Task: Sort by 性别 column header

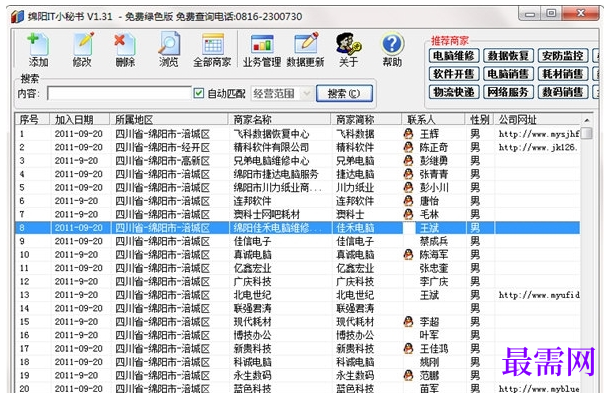Action: coord(480,119)
